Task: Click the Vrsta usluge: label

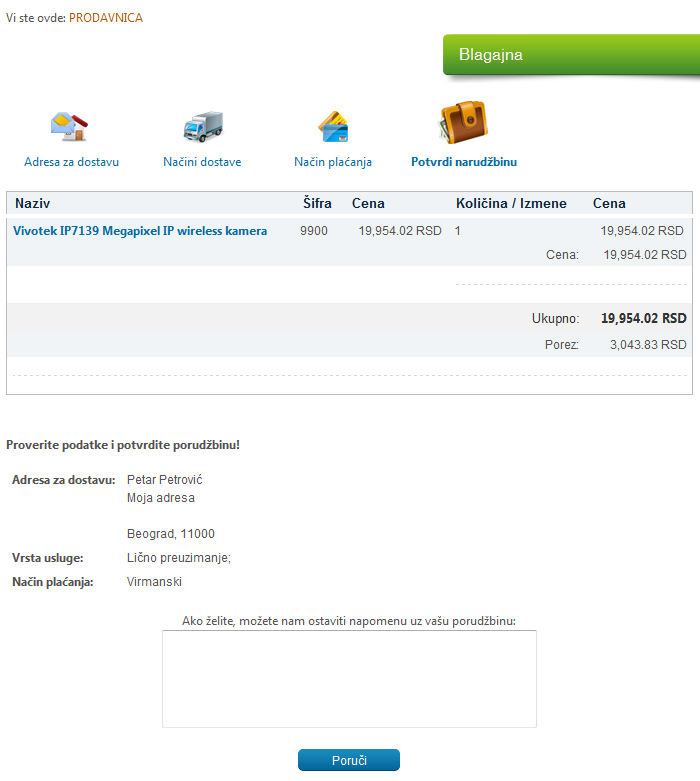Action: pos(48,558)
